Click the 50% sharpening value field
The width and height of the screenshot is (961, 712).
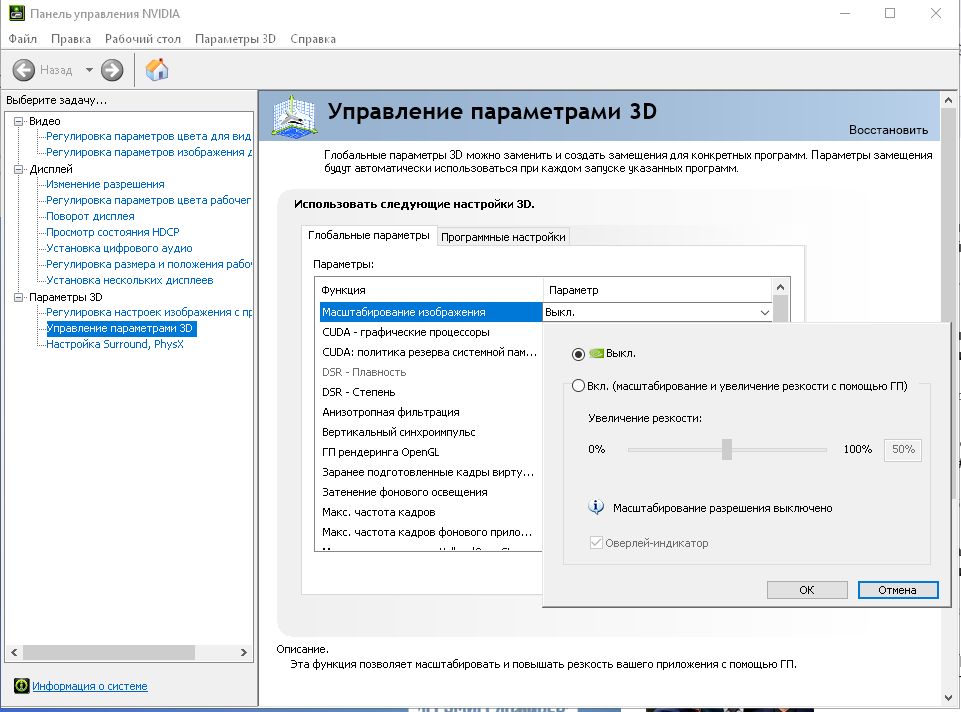point(903,449)
